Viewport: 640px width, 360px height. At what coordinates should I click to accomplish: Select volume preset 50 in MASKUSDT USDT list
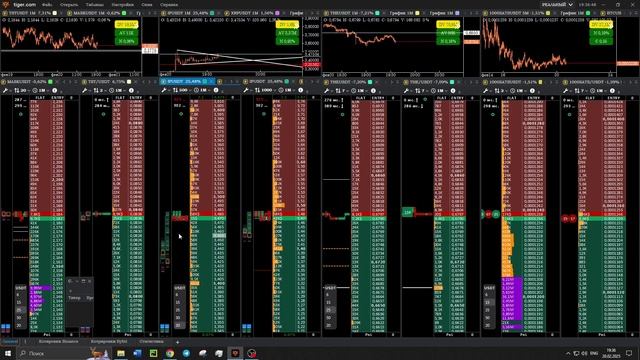coord(19,318)
